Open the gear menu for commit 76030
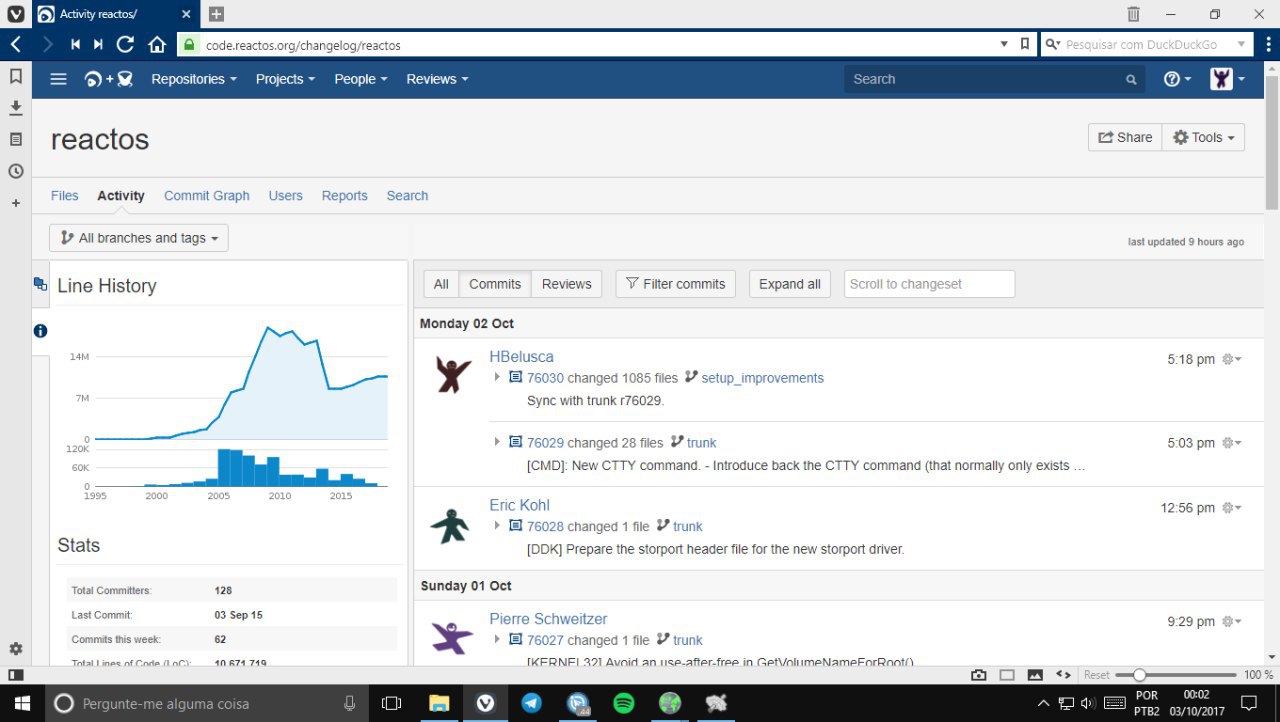 1232,359
